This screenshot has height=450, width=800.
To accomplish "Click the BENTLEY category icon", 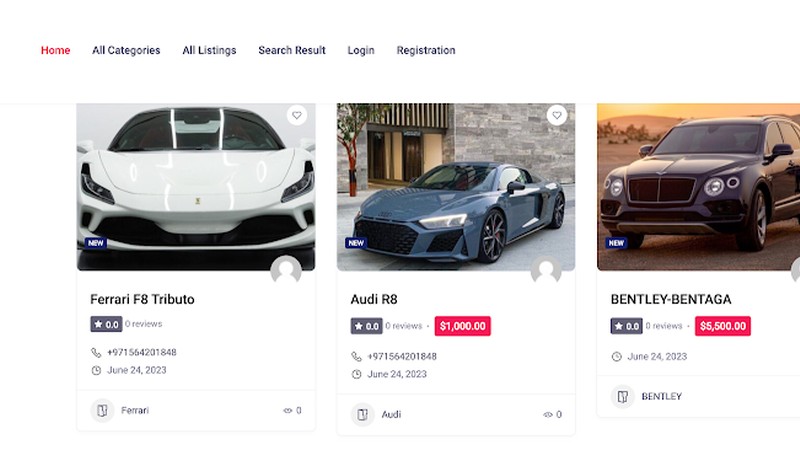I will tap(623, 396).
